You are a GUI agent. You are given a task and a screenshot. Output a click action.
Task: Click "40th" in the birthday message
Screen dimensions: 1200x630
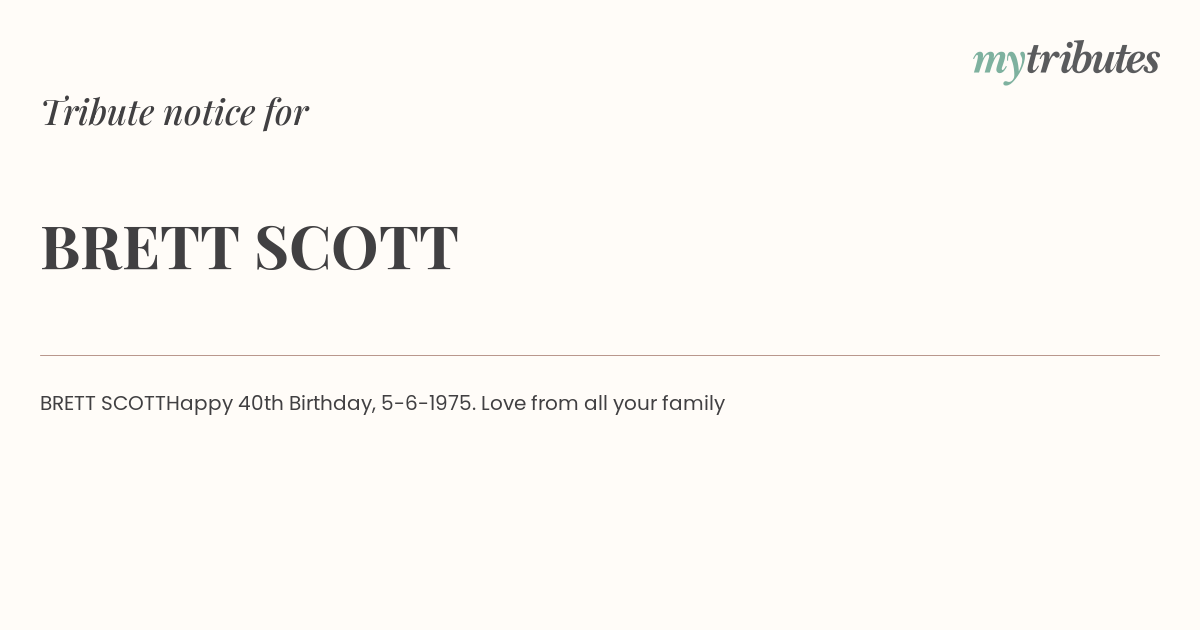click(261, 403)
